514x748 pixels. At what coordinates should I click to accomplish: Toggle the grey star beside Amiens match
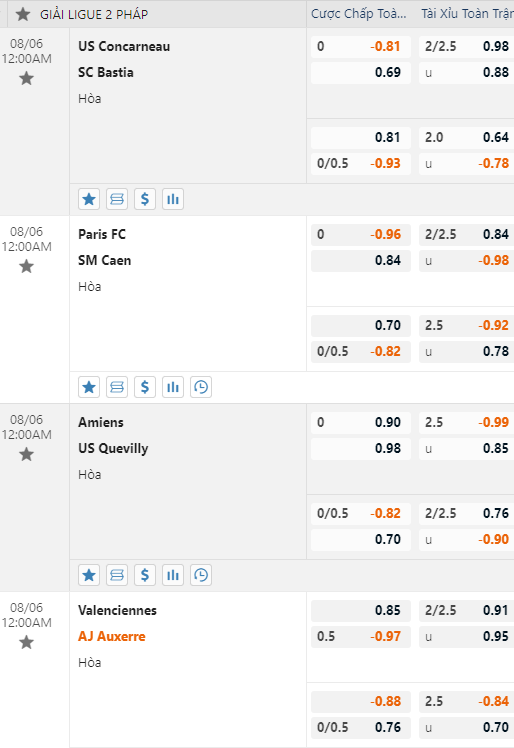tap(26, 454)
